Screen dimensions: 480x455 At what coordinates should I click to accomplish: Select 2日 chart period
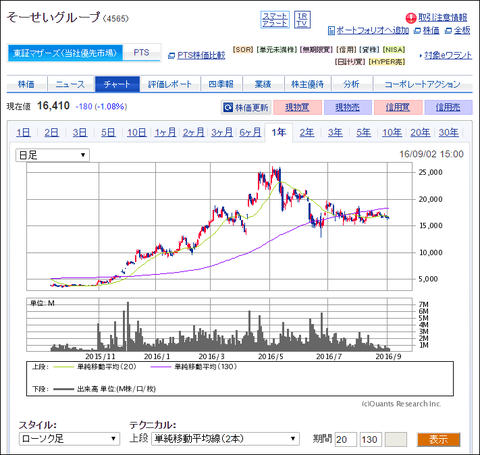[x=52, y=133]
